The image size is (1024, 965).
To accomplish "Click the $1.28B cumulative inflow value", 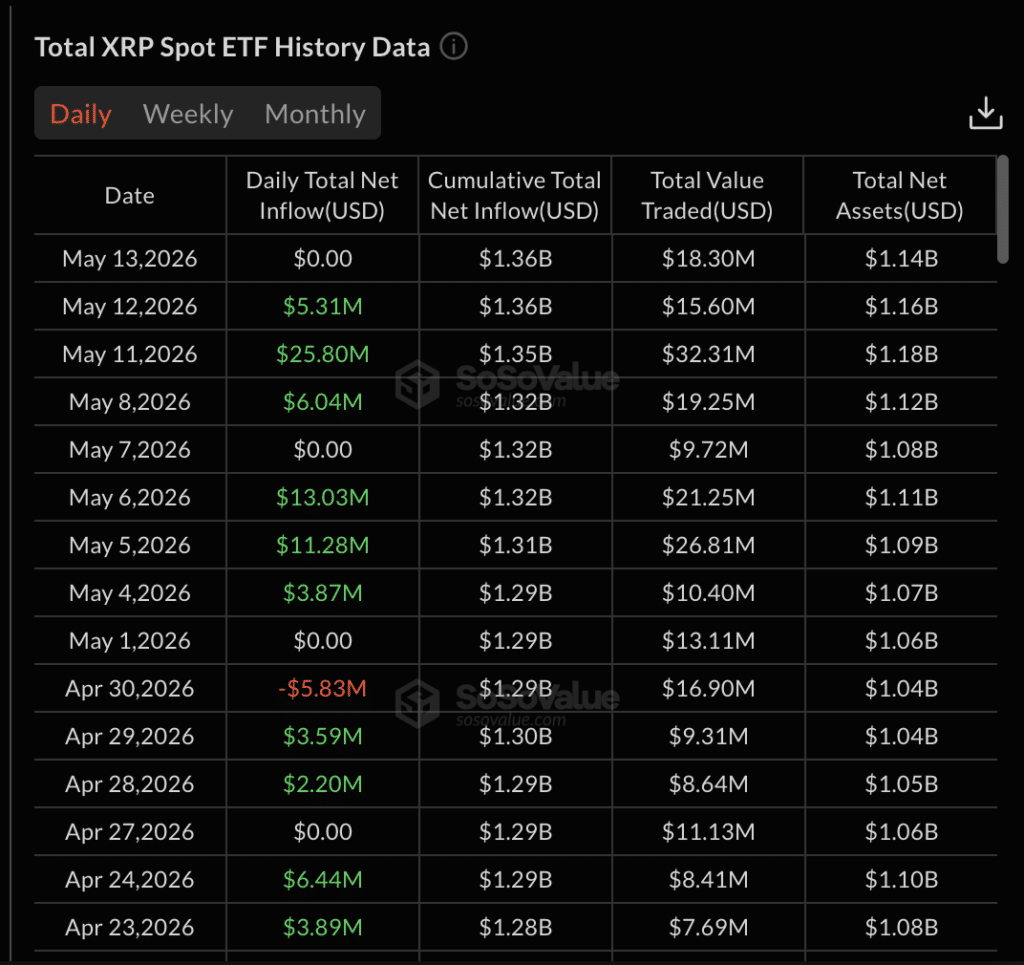I will point(515,927).
